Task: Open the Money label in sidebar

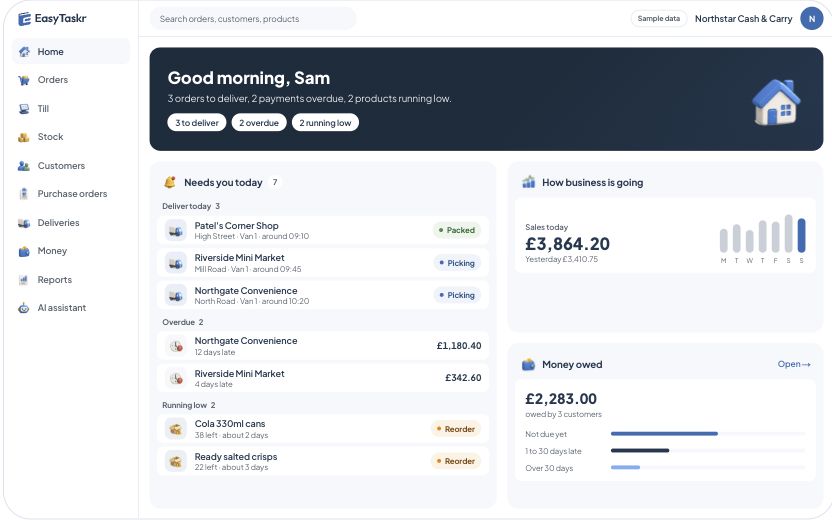Action: point(52,251)
